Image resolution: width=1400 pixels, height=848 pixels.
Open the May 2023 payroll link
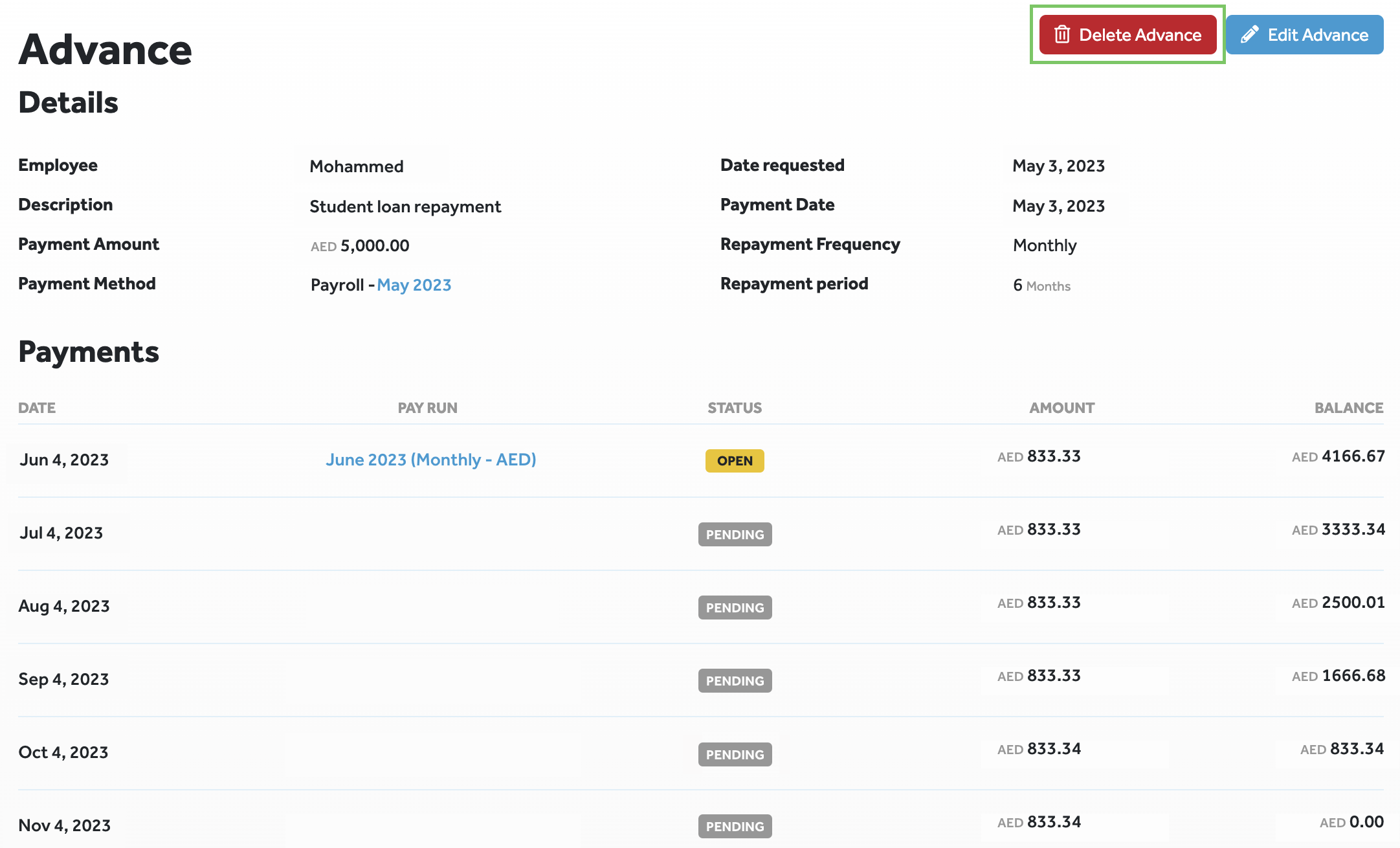414,285
